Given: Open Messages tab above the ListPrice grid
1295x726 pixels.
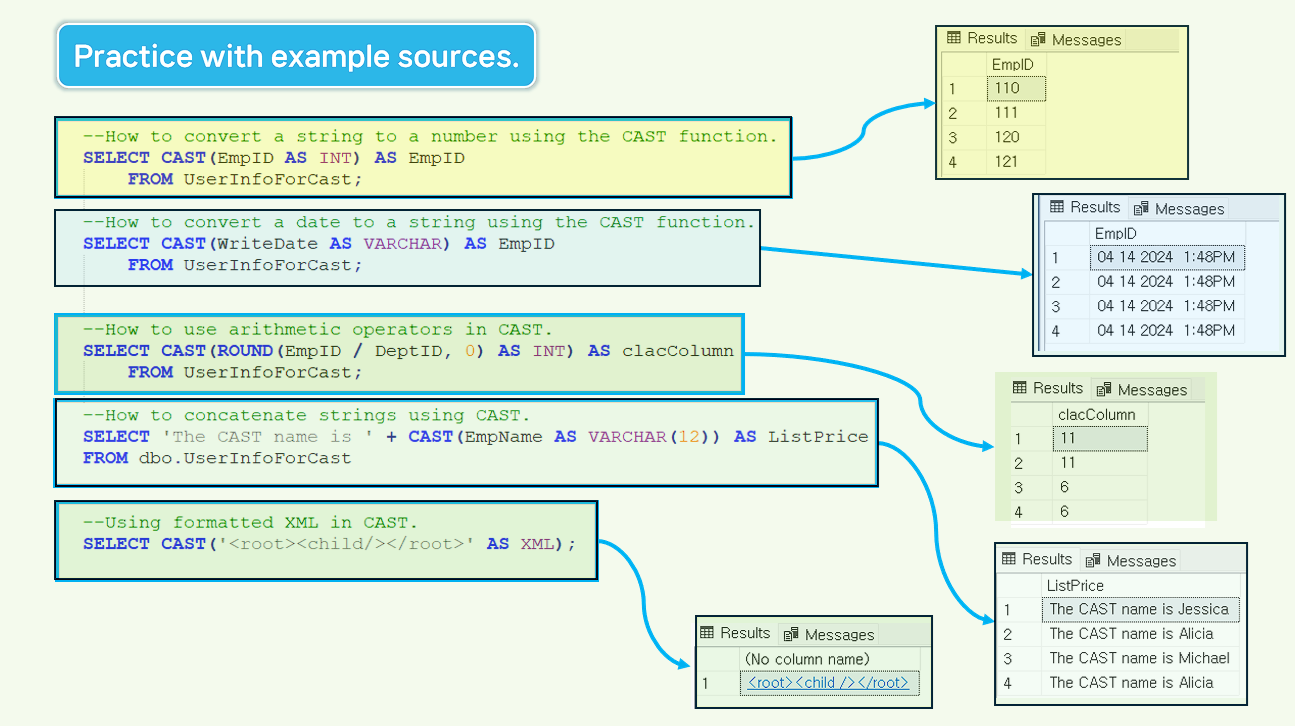Looking at the screenshot, I should coord(1131,560).
